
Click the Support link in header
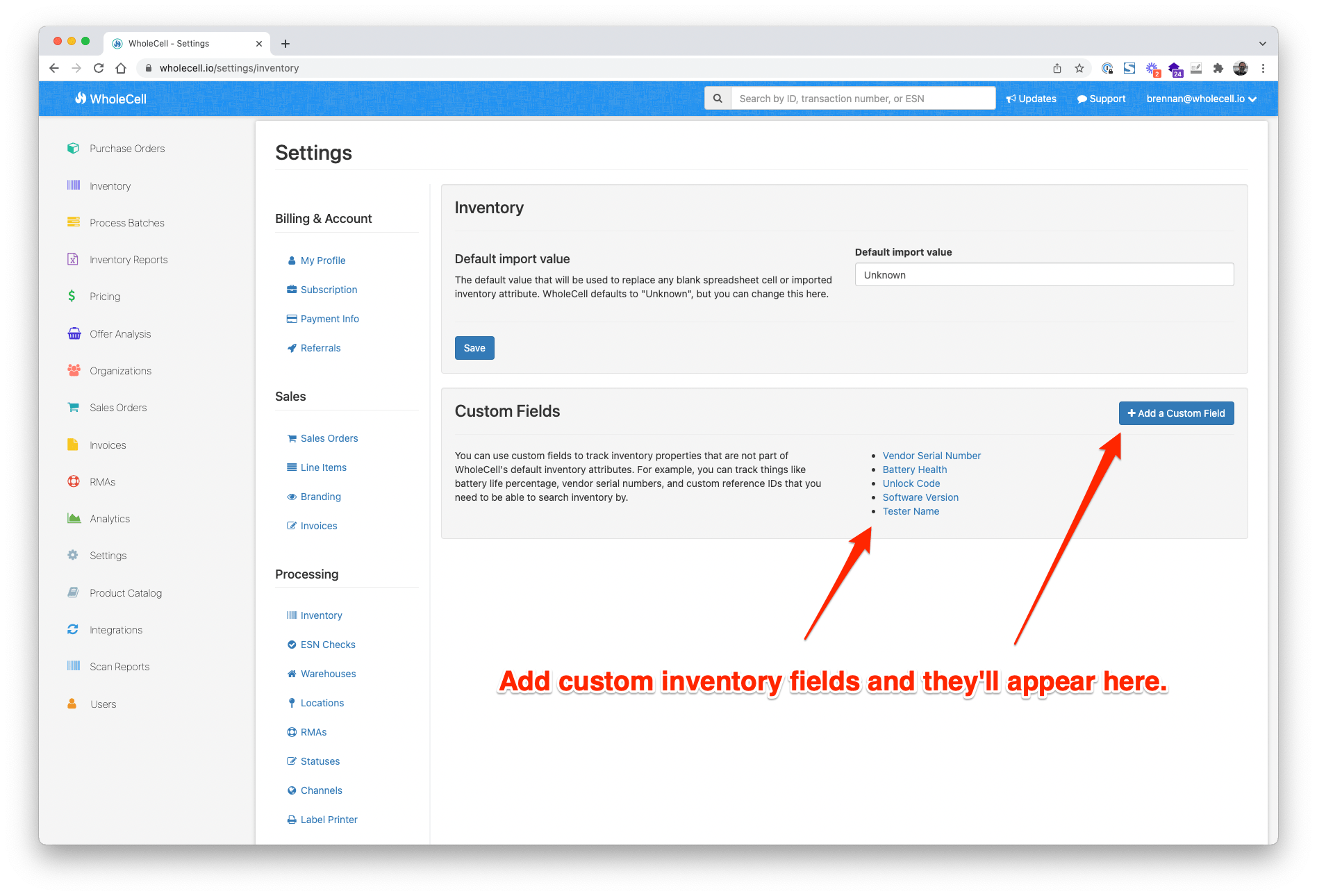click(x=1101, y=99)
